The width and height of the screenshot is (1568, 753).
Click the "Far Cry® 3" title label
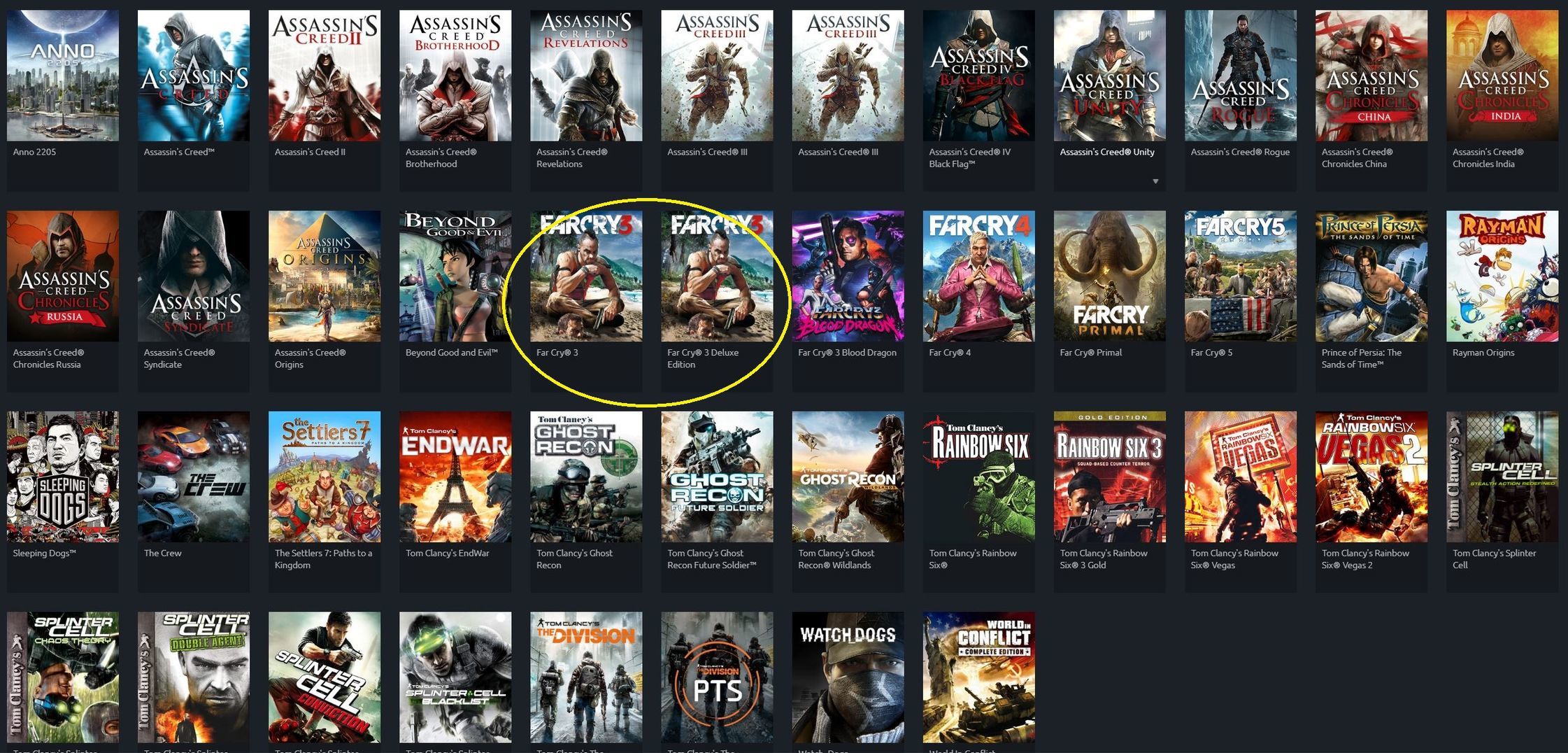(557, 353)
